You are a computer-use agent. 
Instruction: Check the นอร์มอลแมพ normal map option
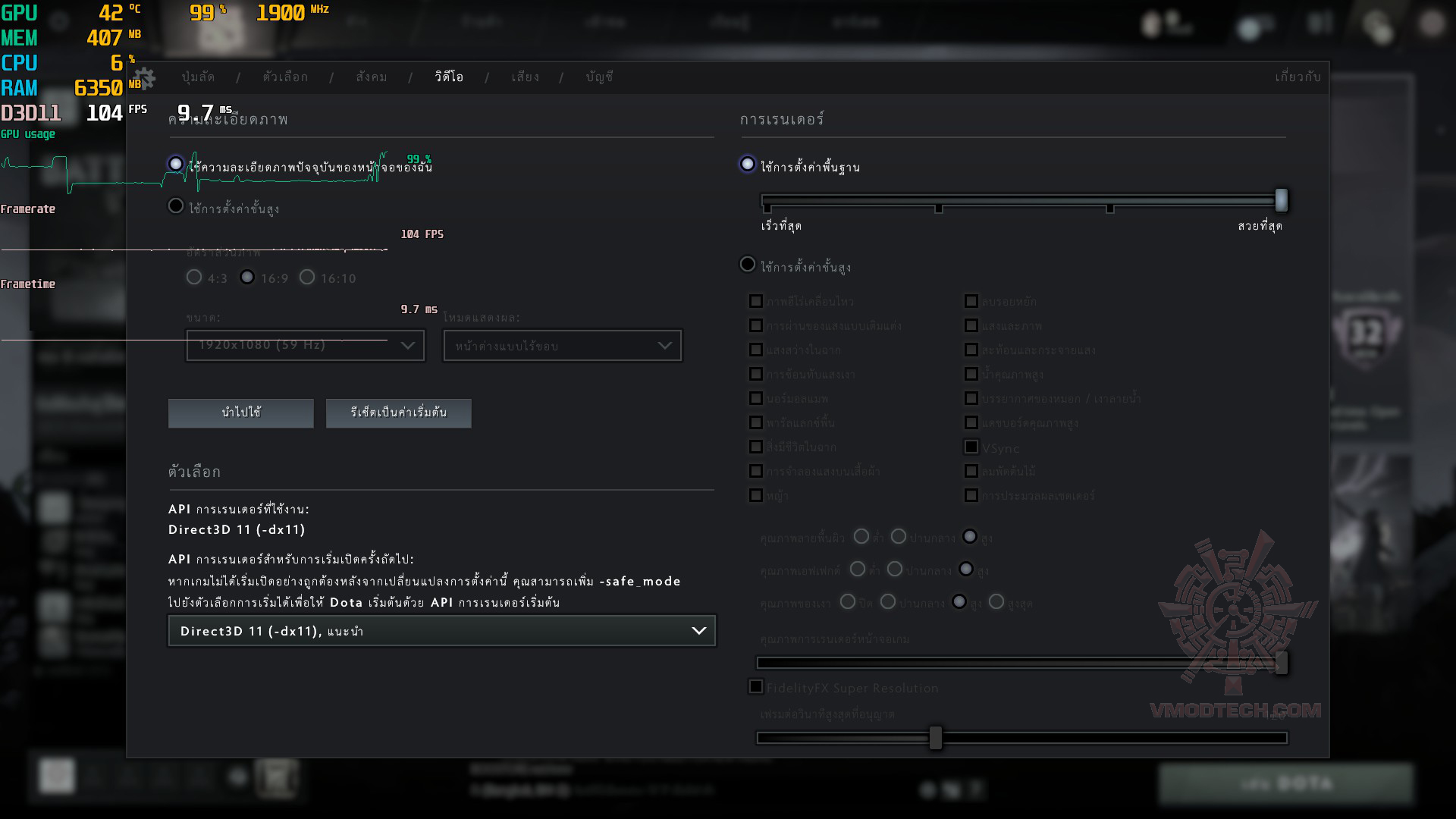[x=756, y=398]
